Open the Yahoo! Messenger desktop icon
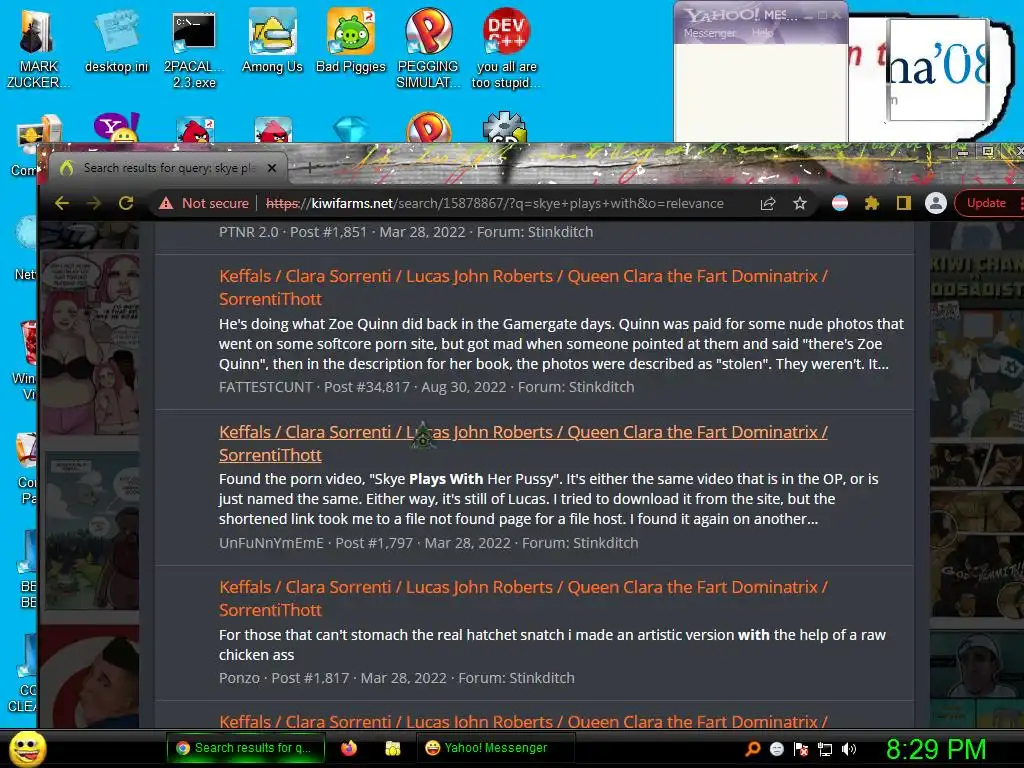 point(117,127)
